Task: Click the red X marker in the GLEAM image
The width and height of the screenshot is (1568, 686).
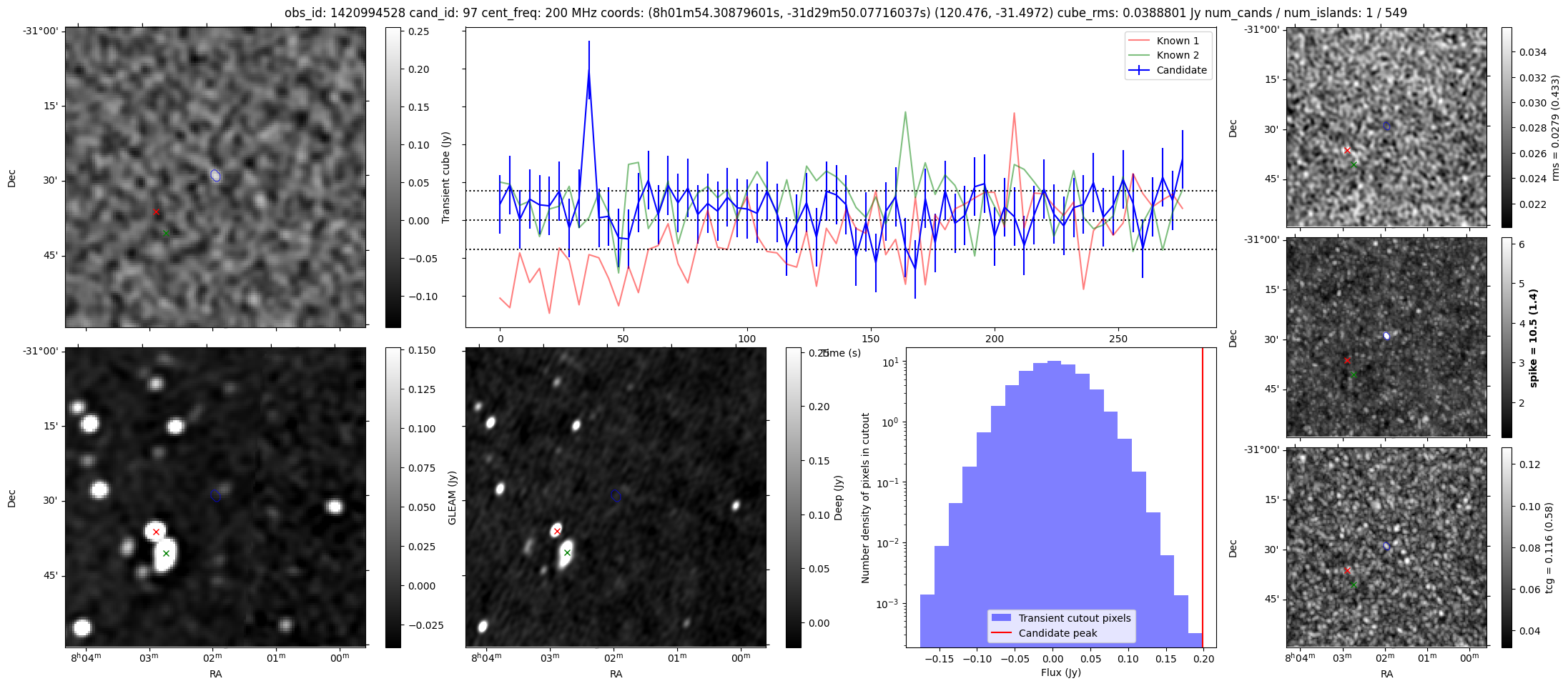Action: coord(156,532)
